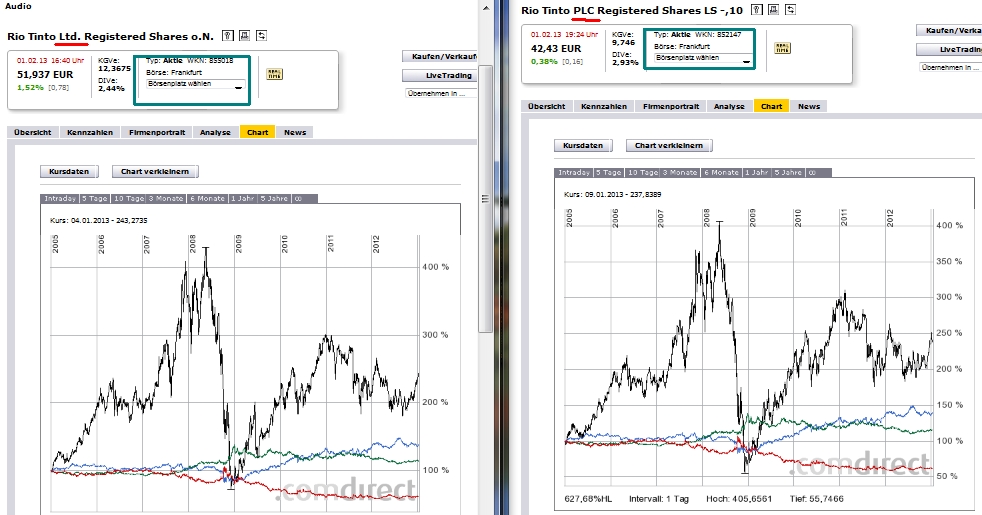Open help icon beside Rio Tinto PLC title

tap(757, 9)
